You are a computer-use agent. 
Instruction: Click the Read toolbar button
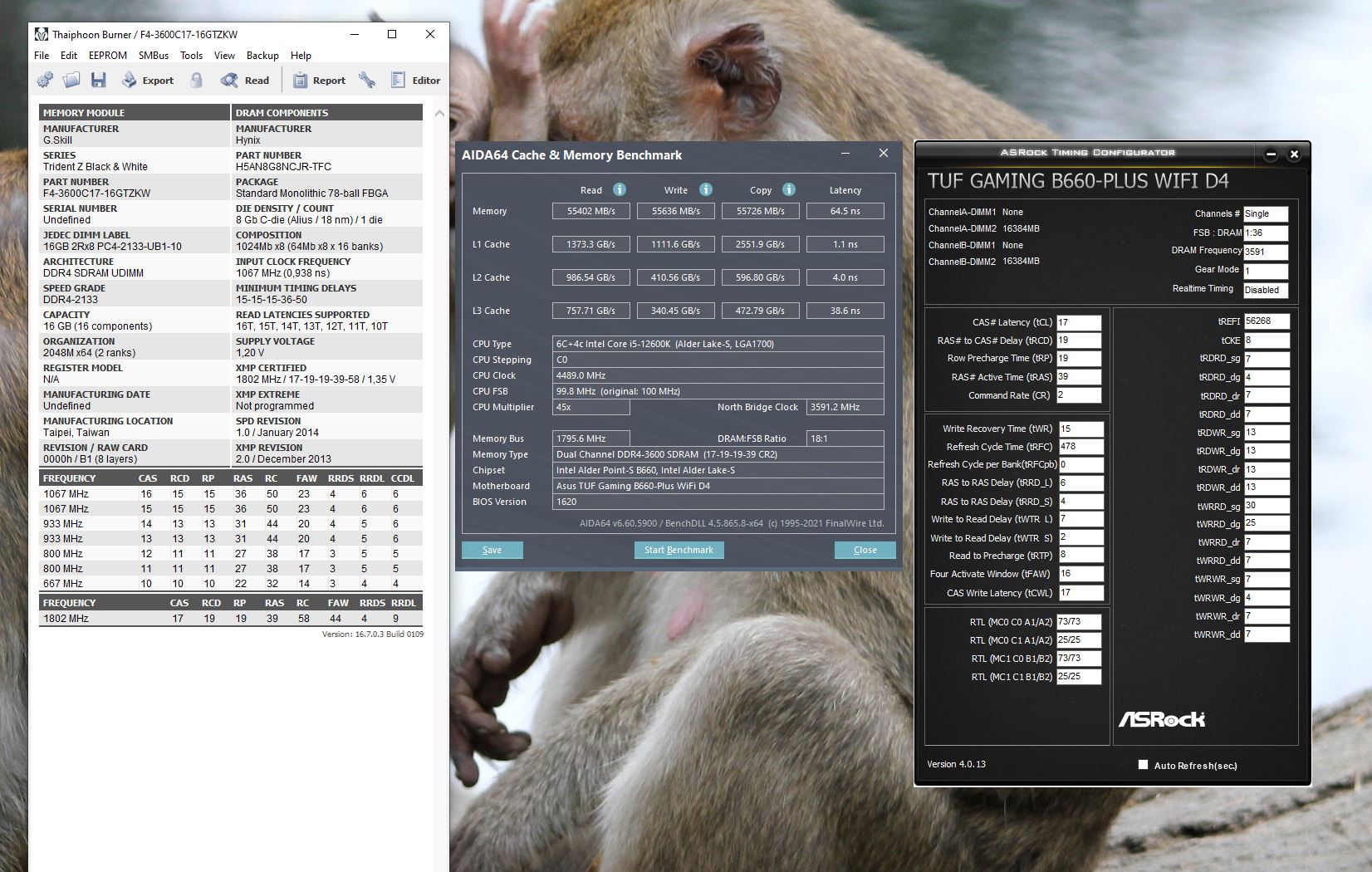coord(245,80)
